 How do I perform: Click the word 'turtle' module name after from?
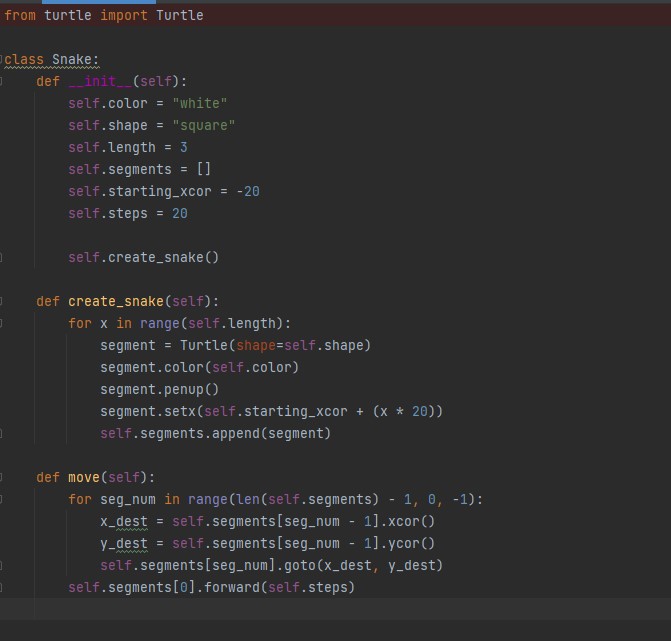coord(68,15)
